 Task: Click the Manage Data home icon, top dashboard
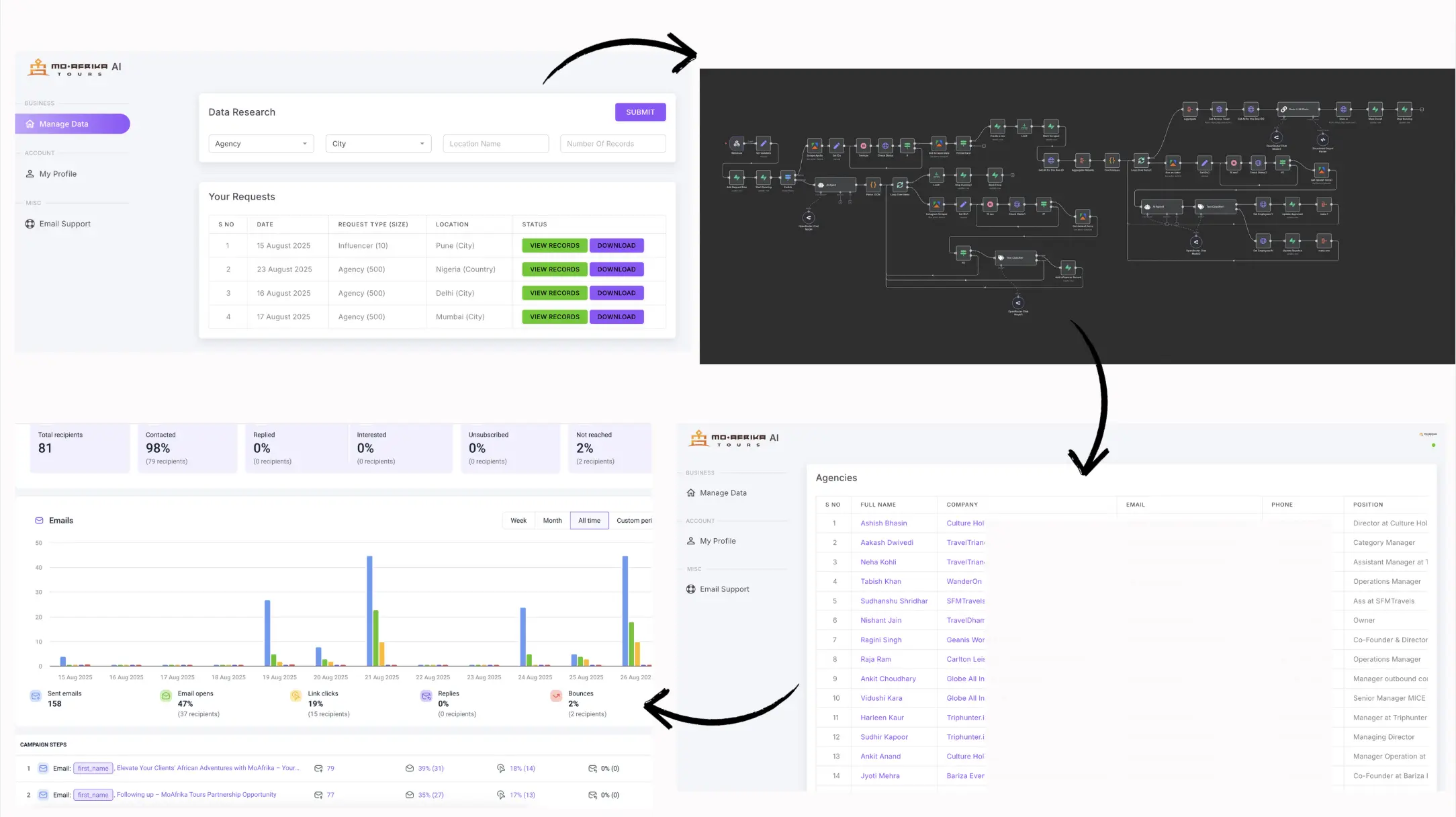click(30, 124)
